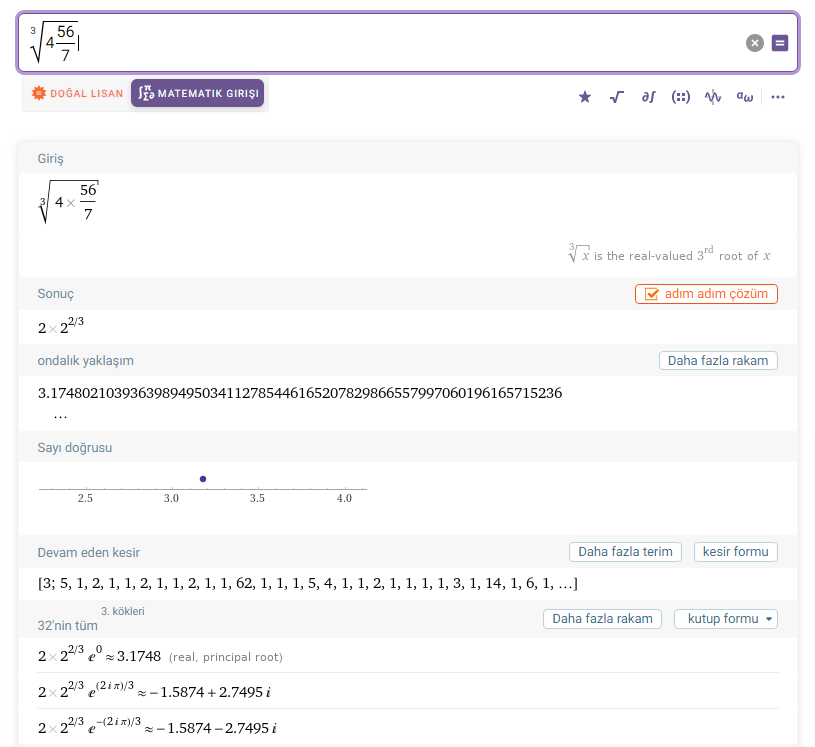
Task: Click the root ≈ −1.5874 − 2.7495 i
Action: click(x=157, y=727)
